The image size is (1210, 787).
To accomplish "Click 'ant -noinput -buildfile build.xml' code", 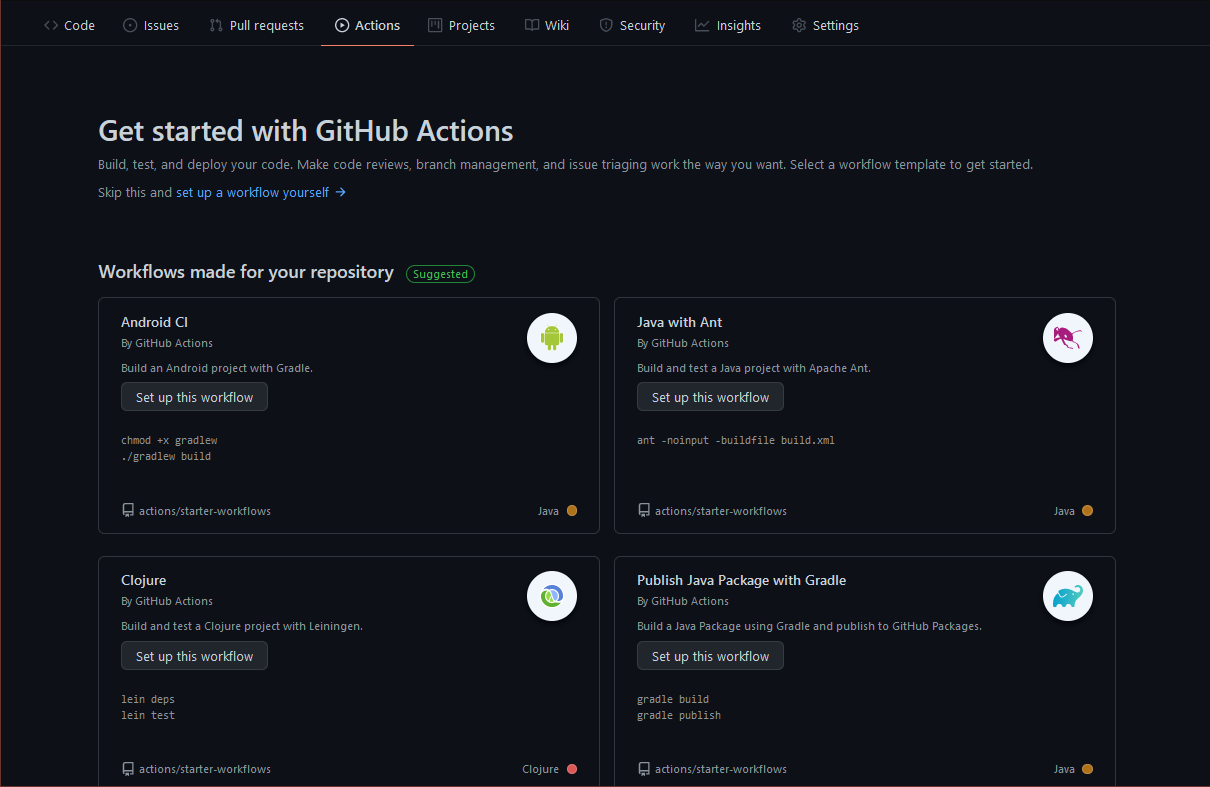I will click(735, 440).
